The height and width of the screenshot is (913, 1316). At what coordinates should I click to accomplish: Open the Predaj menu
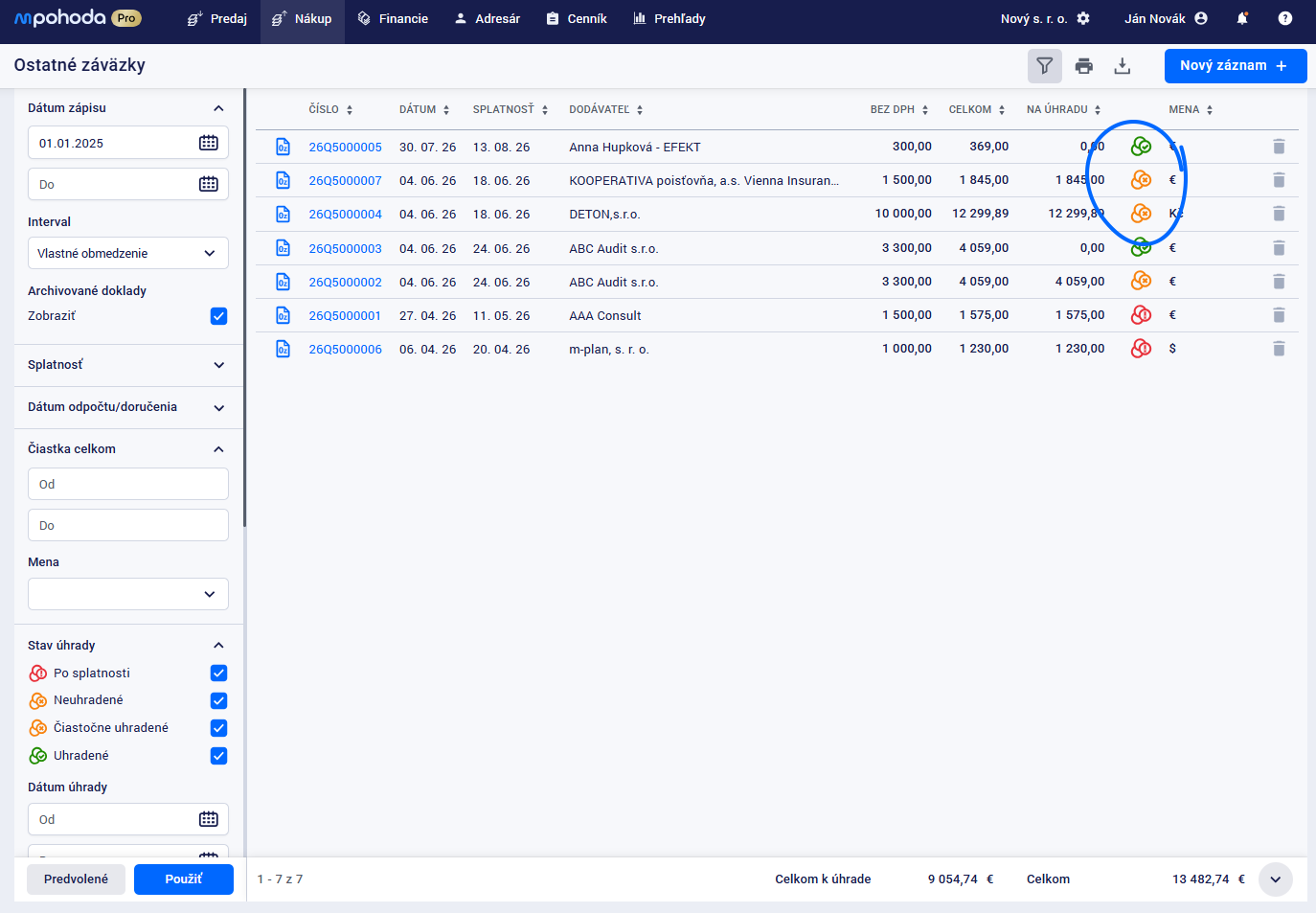[x=217, y=18]
